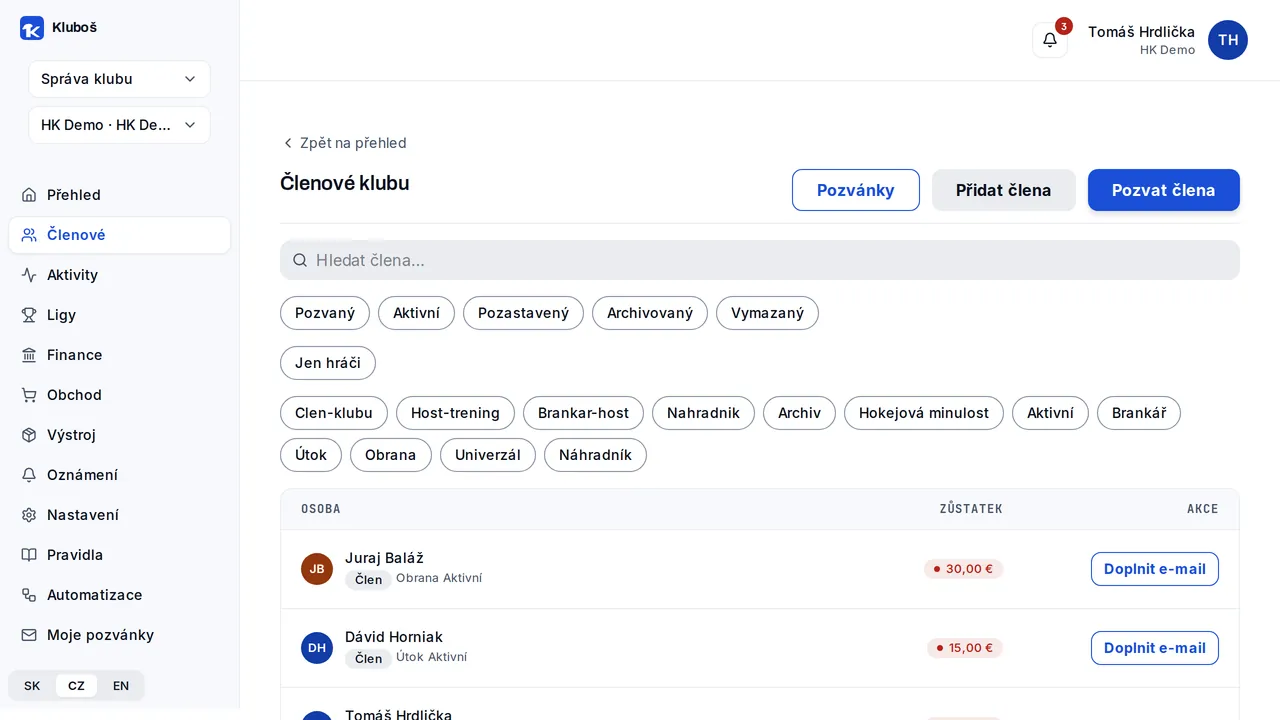Select the CZ language option

[76, 686]
